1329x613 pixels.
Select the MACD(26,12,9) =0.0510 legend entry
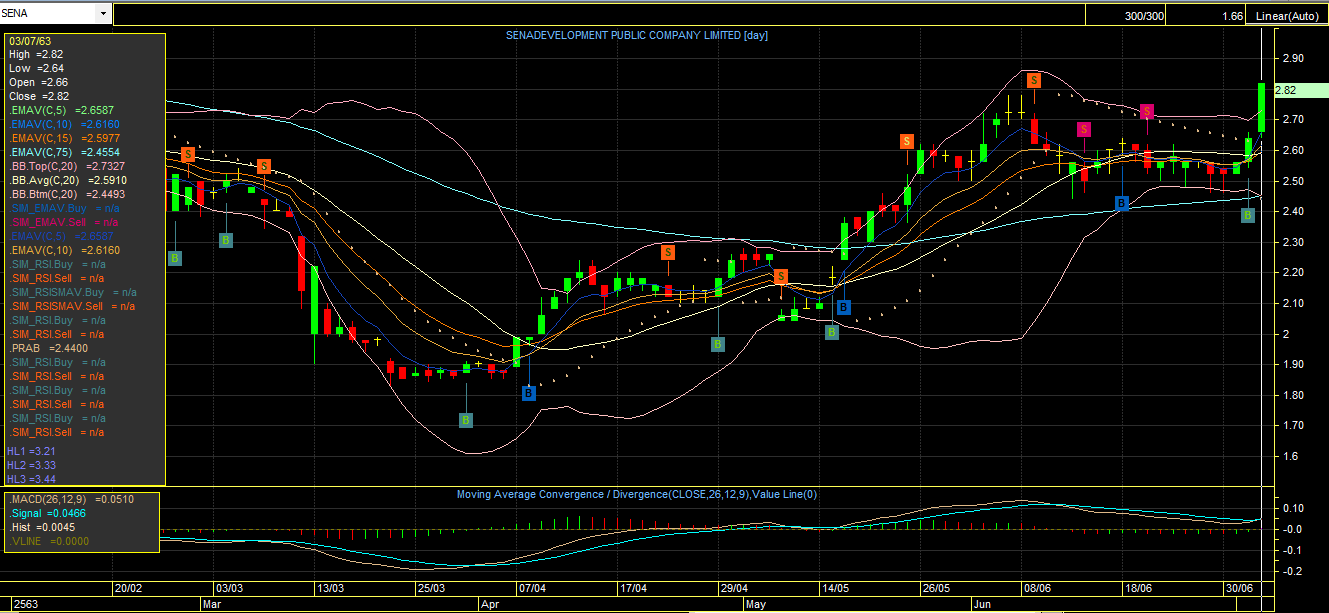tap(71, 498)
